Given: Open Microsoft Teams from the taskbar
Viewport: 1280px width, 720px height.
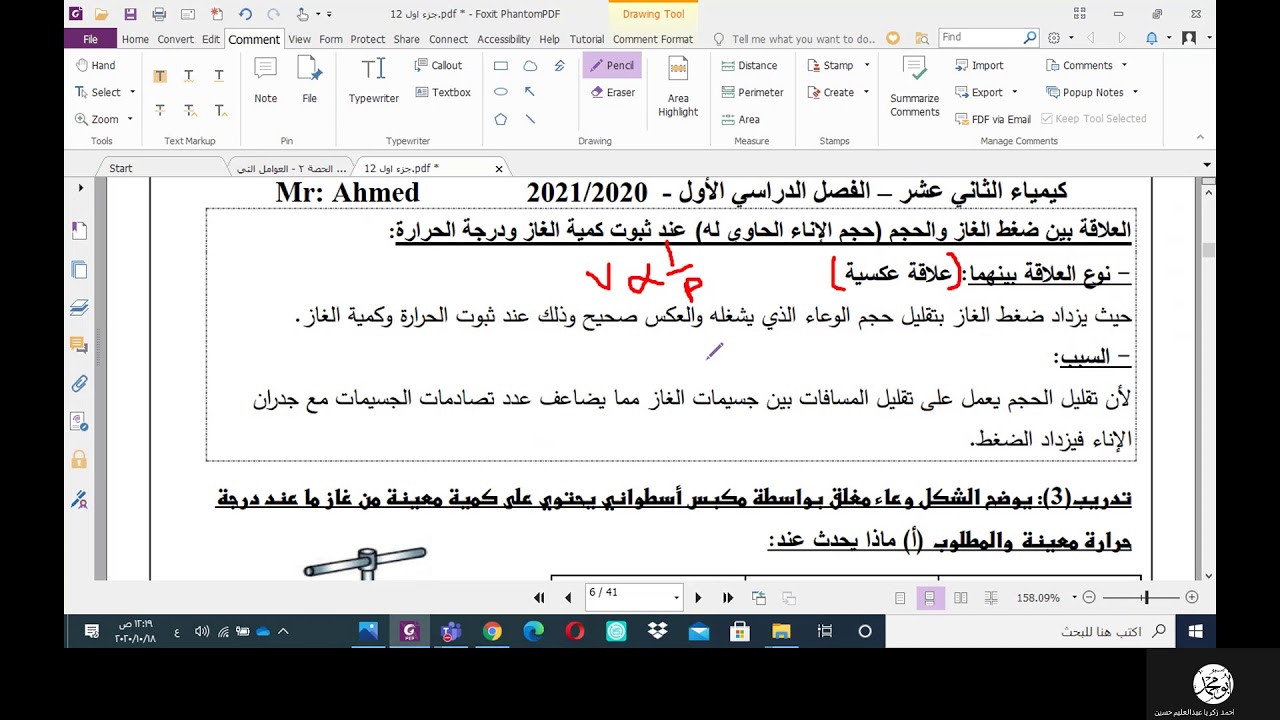Looking at the screenshot, I should [451, 631].
